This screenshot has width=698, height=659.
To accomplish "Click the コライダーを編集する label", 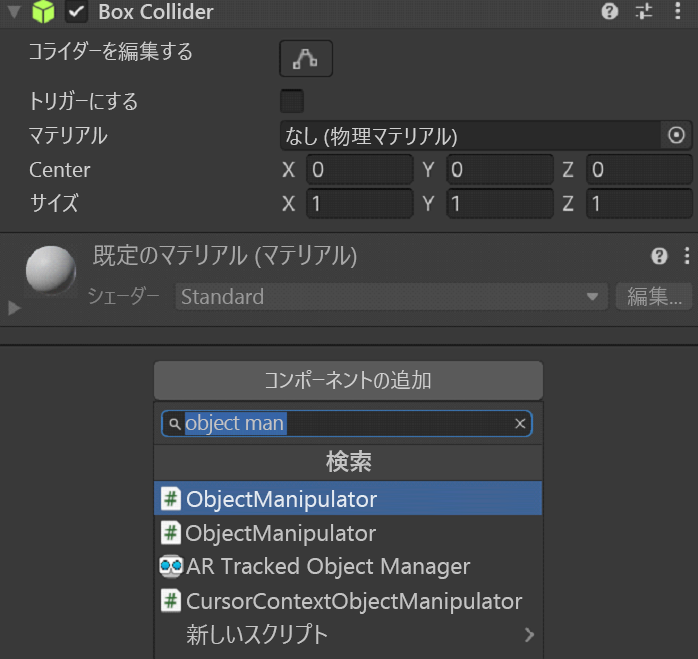I will pos(111,51).
